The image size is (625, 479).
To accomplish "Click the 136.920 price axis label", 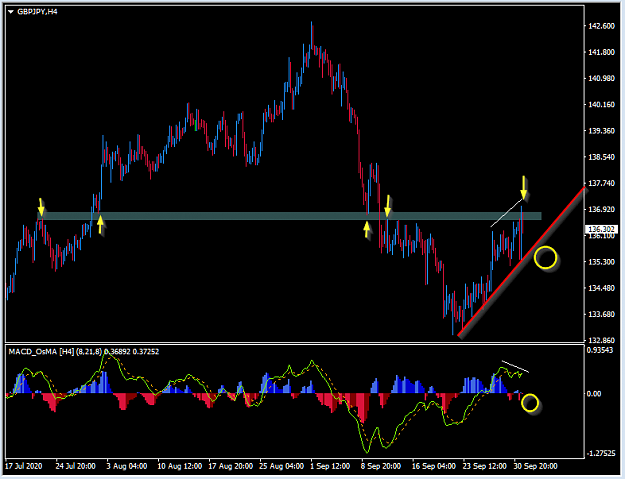I will tap(601, 210).
